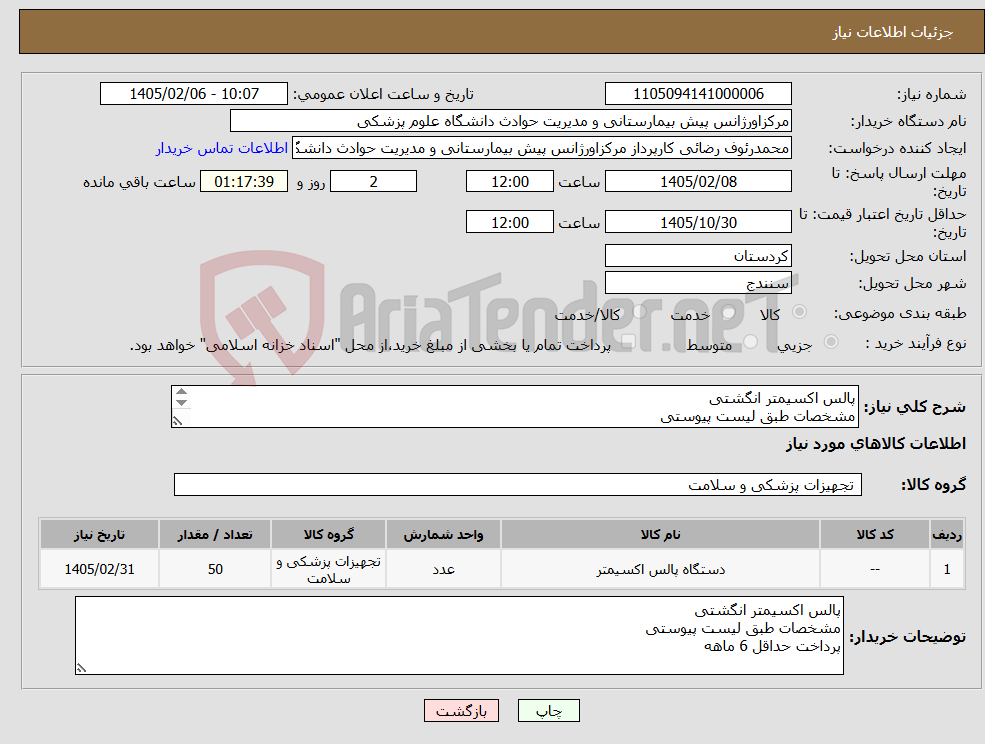Click the item name دستگاه پالس اکسیمتر cell
The image size is (985, 744).
click(660, 569)
